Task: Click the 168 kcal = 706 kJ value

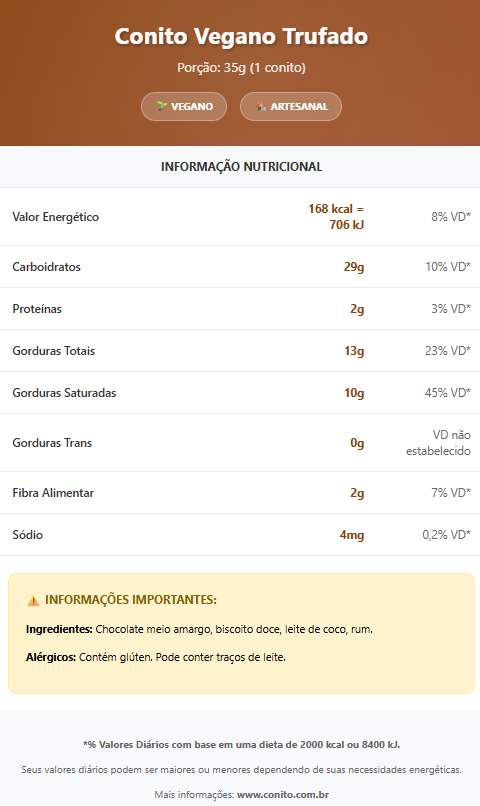Action: coord(336,216)
